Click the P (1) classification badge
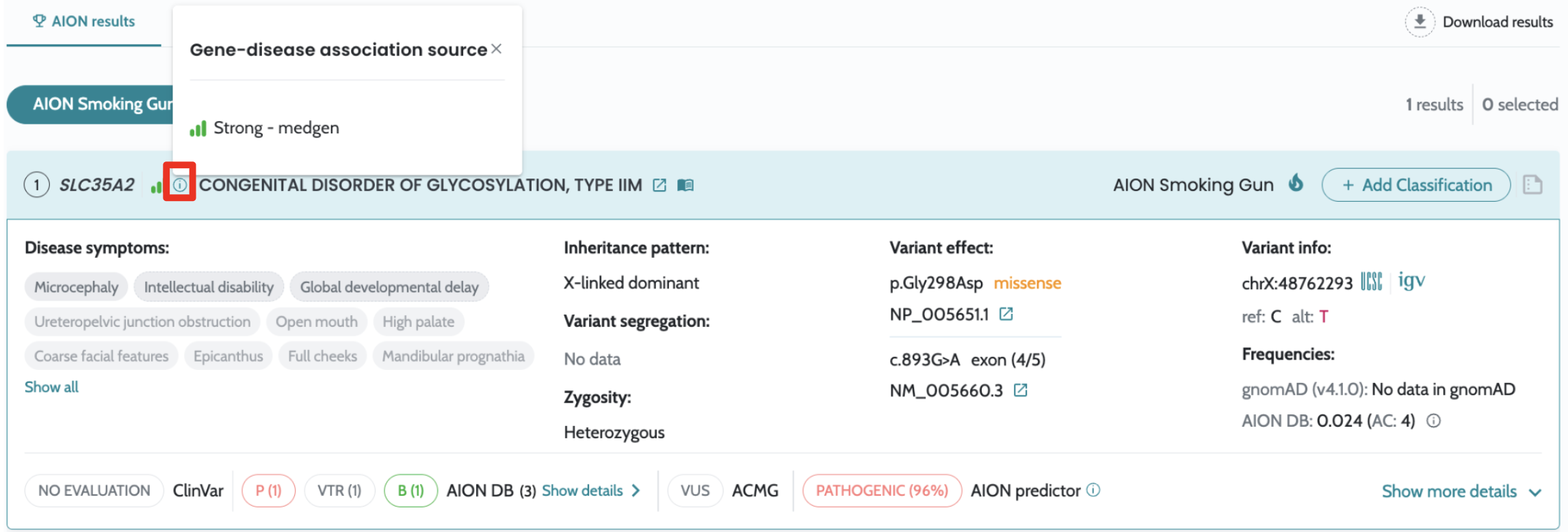1568x532 pixels. click(x=268, y=491)
